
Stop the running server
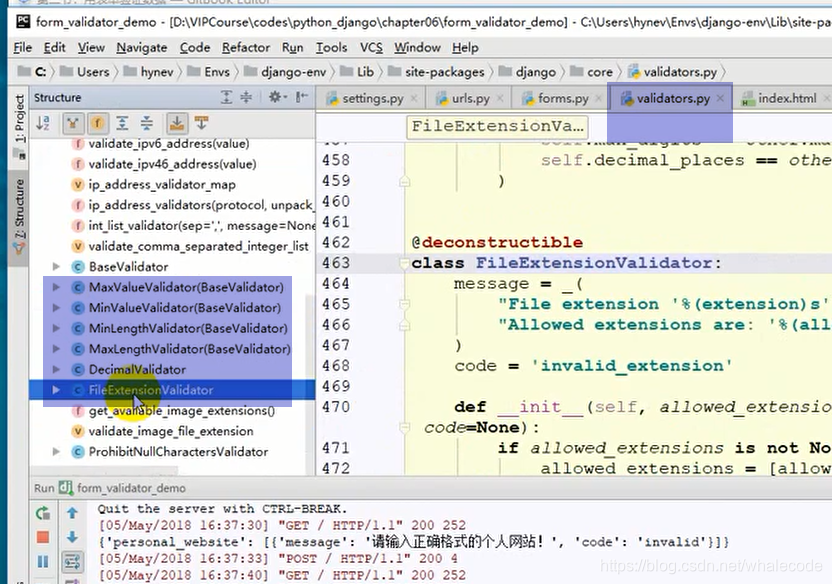43,537
